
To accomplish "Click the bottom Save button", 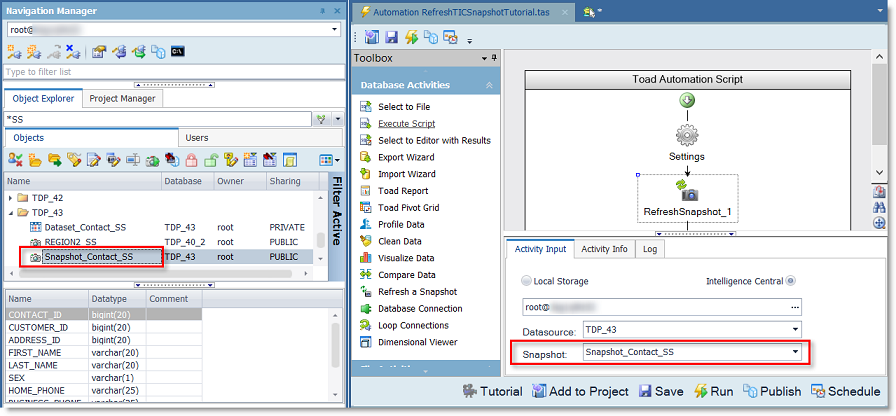I will pos(661,391).
